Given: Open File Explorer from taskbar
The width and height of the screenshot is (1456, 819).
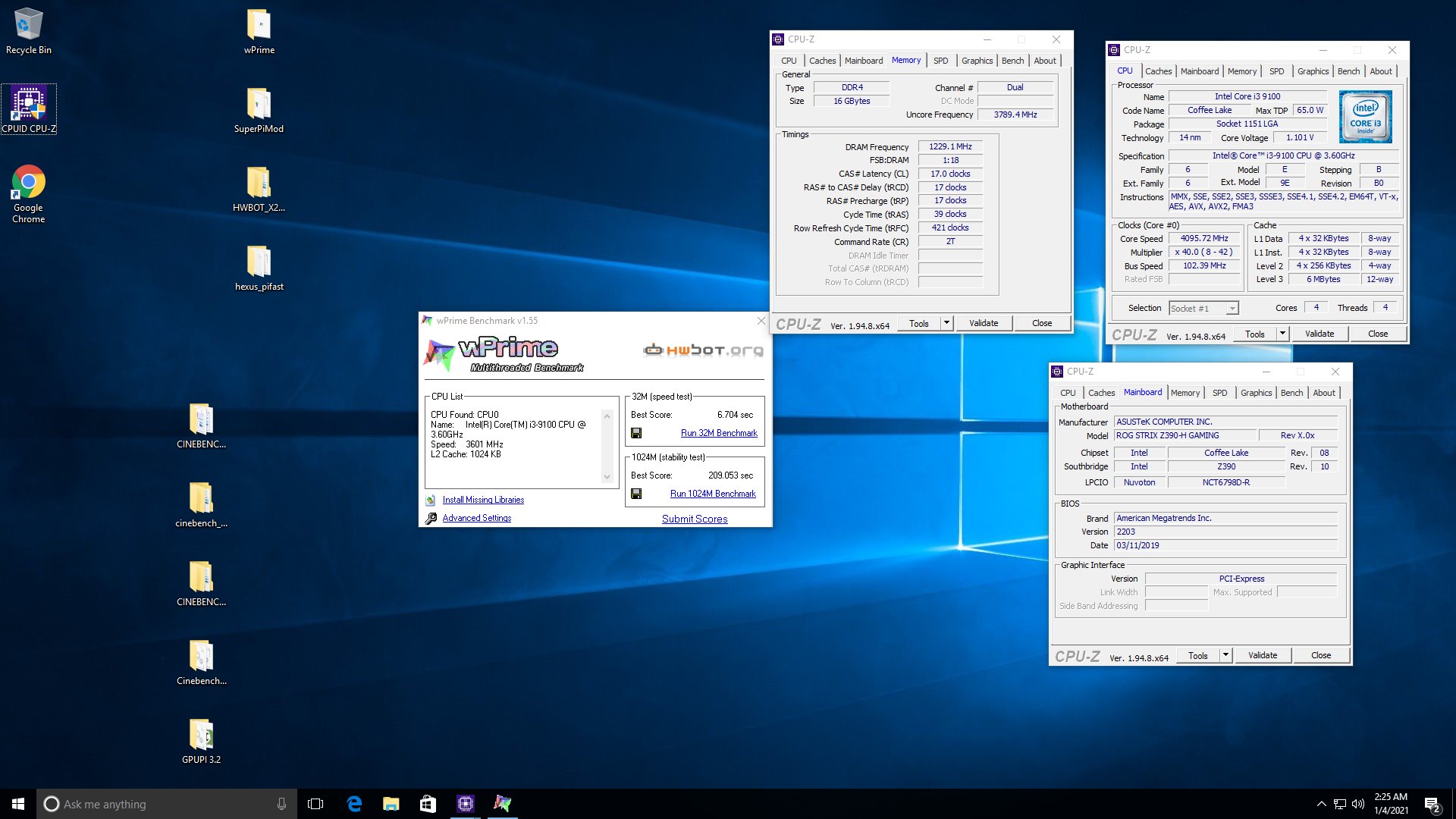Looking at the screenshot, I should [391, 804].
